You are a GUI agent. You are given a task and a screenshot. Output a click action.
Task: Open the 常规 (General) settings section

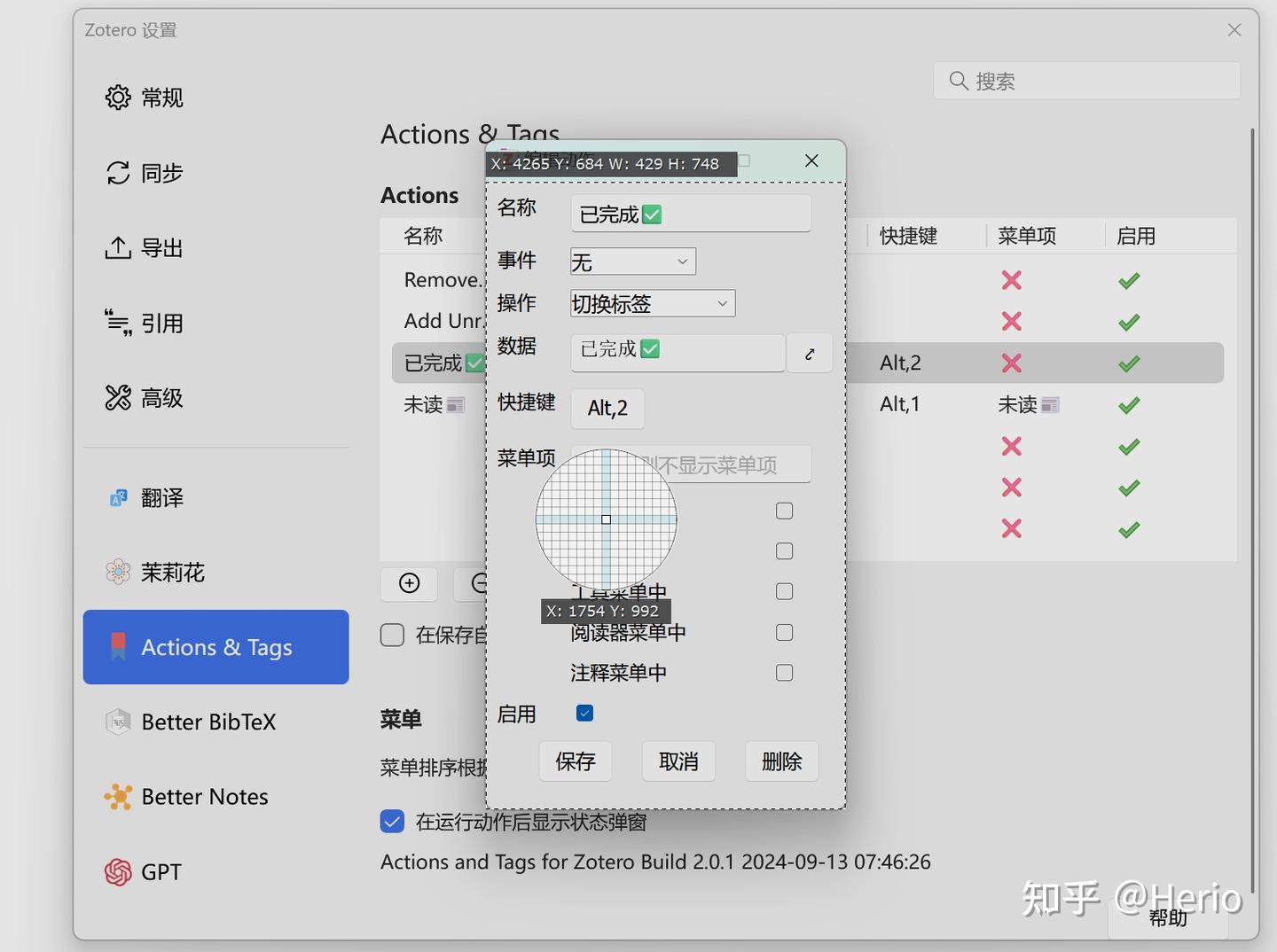(x=118, y=98)
